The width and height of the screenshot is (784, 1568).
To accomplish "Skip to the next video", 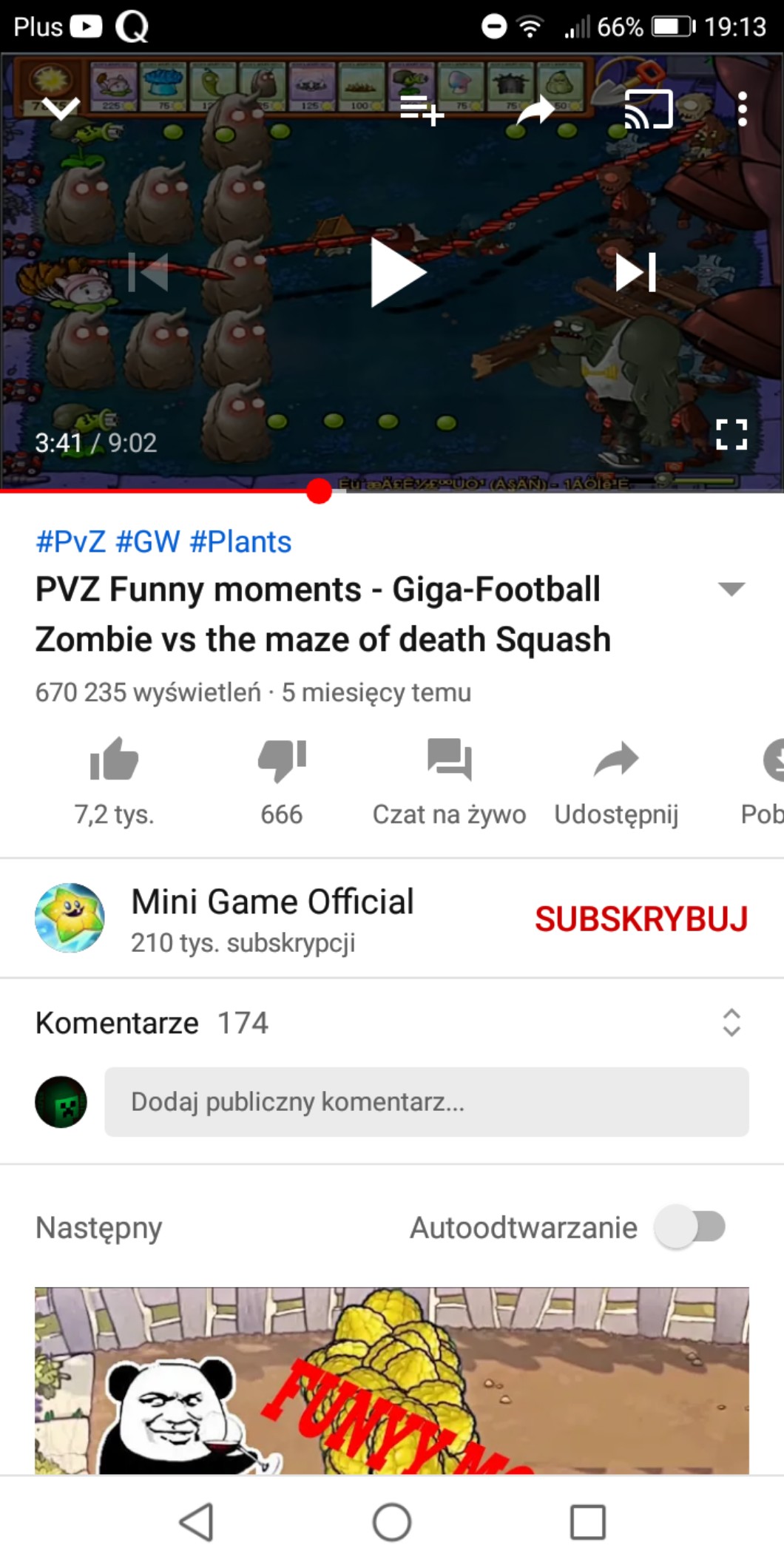I will tap(636, 271).
